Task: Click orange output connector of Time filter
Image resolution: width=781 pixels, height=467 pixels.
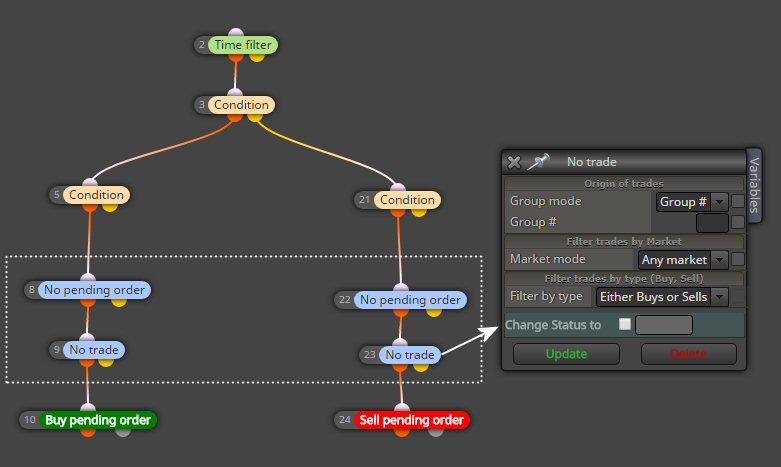Action: pos(236,57)
